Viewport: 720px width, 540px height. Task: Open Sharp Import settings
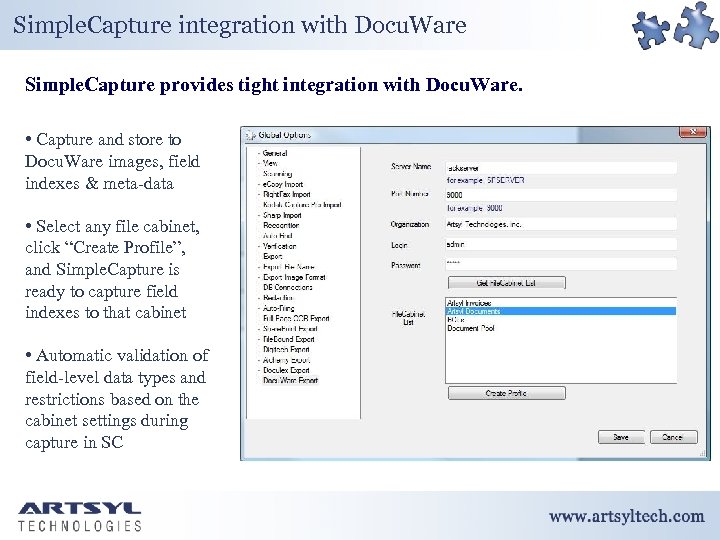pos(282,215)
